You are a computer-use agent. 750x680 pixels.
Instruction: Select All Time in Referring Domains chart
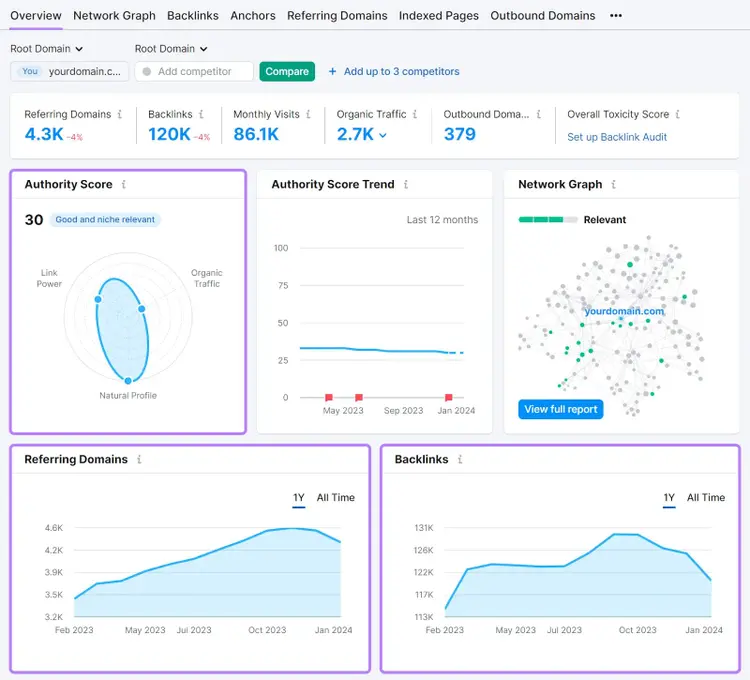click(336, 498)
